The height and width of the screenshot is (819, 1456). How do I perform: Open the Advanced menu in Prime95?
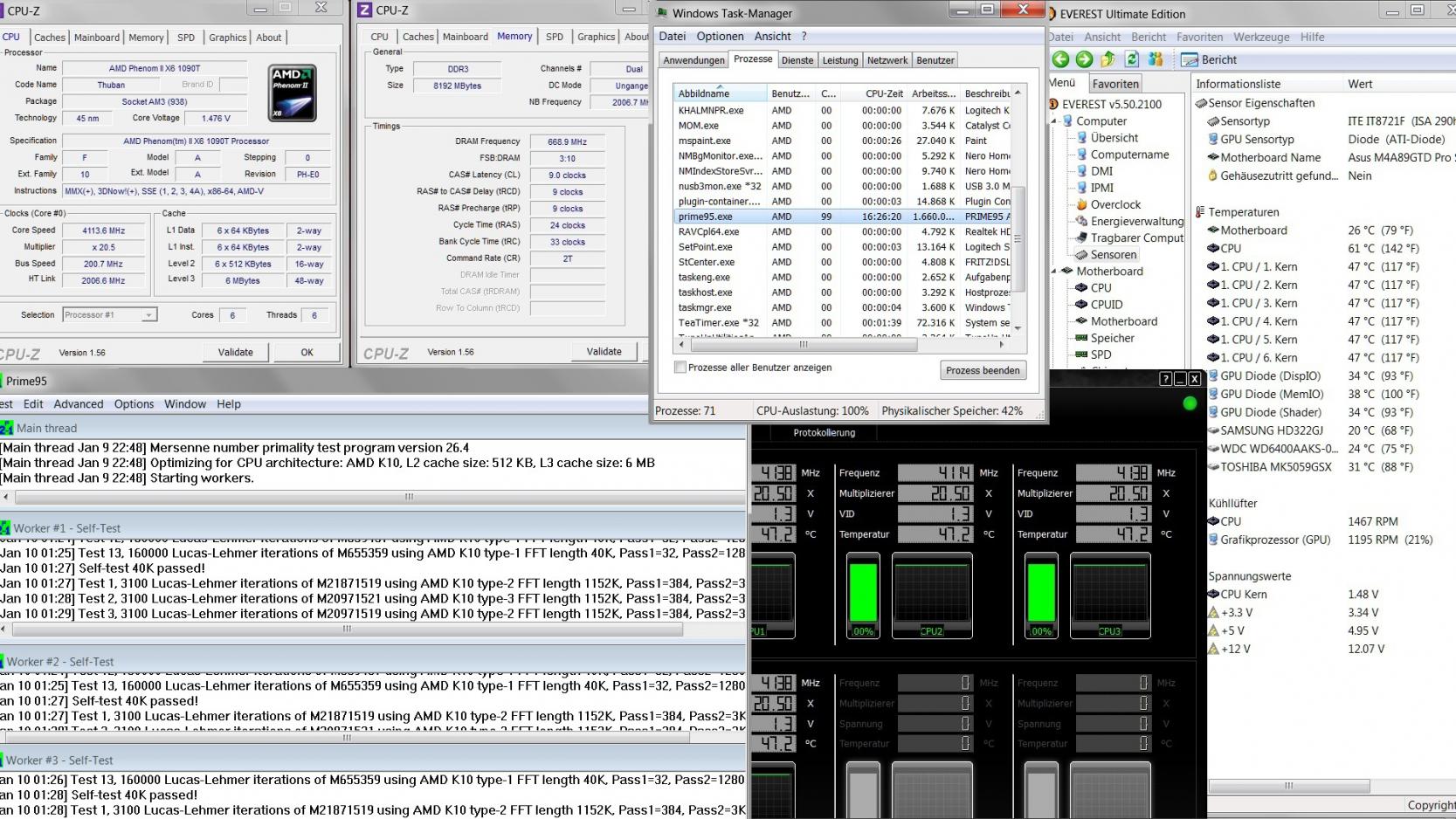pos(79,404)
